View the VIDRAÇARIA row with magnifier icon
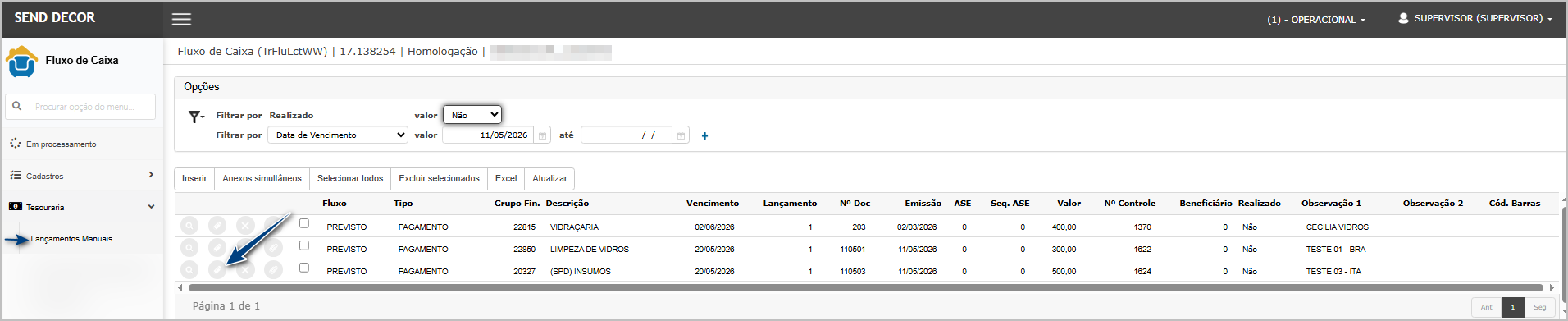 (189, 225)
